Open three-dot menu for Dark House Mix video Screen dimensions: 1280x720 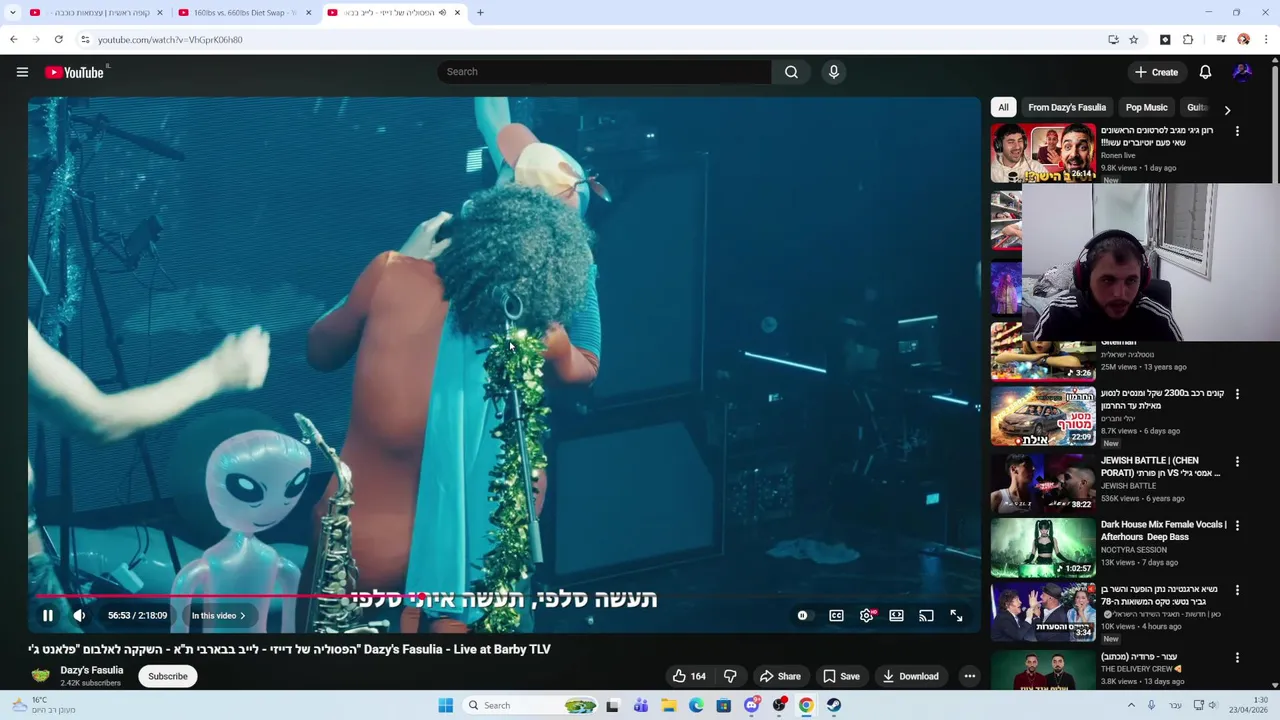pyautogui.click(x=1237, y=526)
